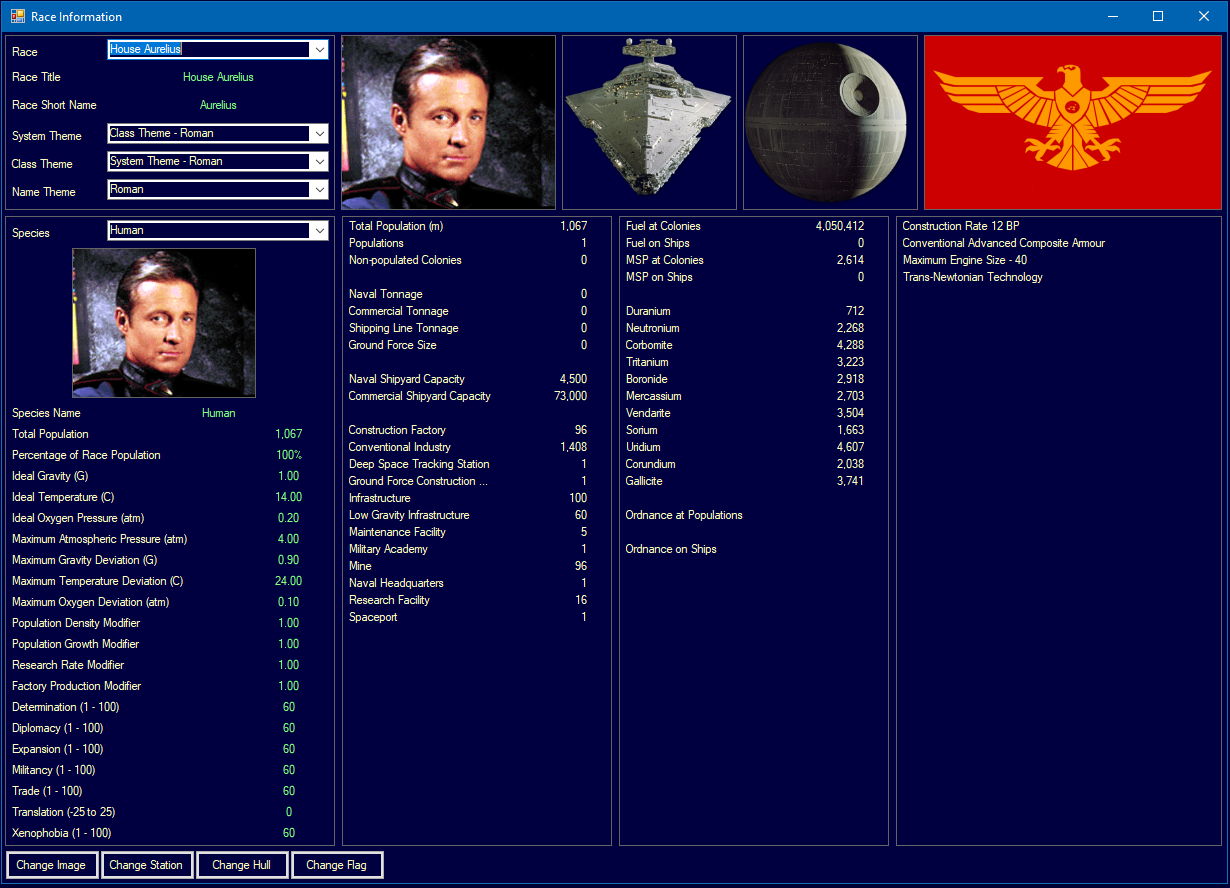Select the Research Rate Modifier label
1230x888 pixels.
68,665
